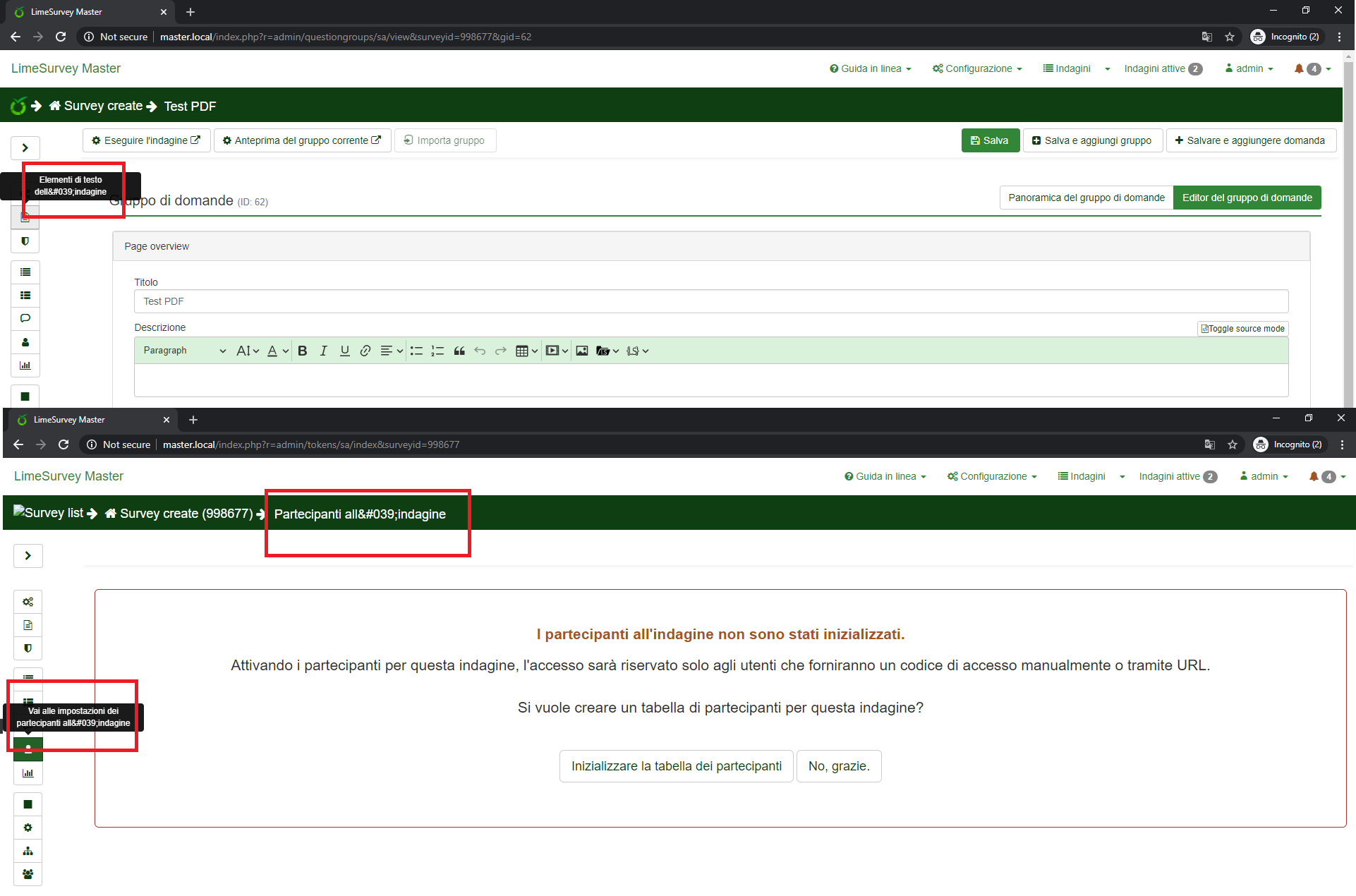
Task: Open the admin user dropdown
Action: click(1249, 68)
